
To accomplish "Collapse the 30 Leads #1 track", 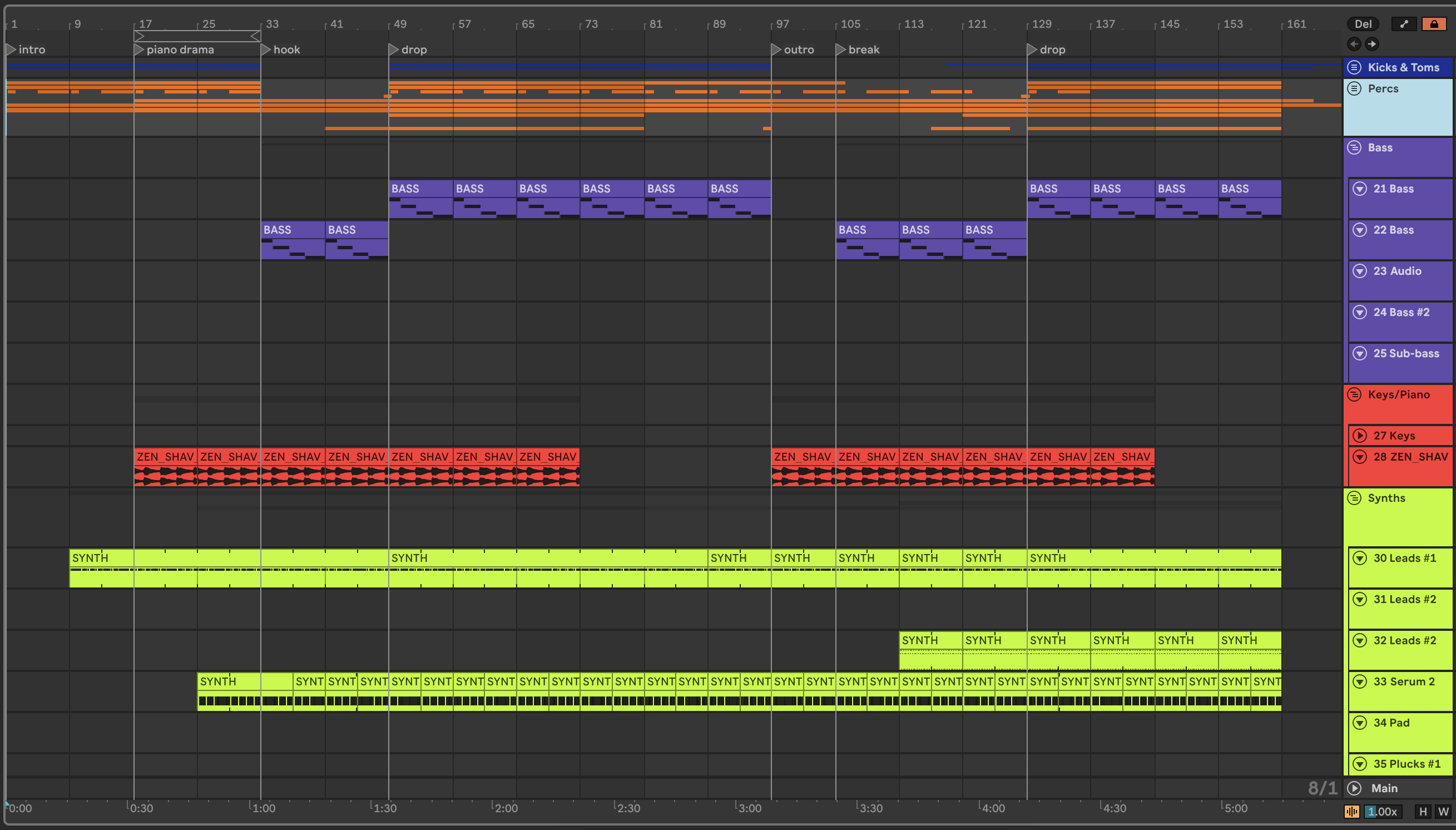I will coord(1360,558).
